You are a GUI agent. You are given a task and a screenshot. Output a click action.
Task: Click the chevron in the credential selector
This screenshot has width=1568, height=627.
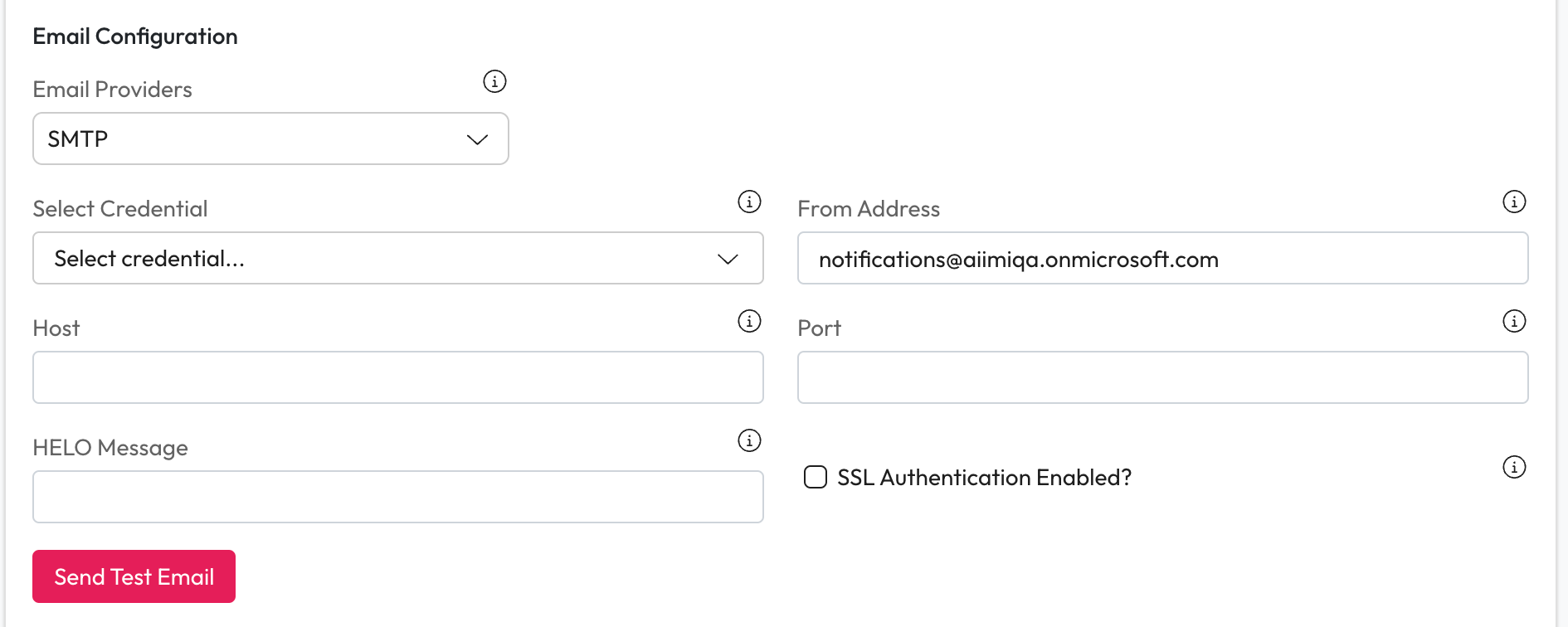[728, 259]
